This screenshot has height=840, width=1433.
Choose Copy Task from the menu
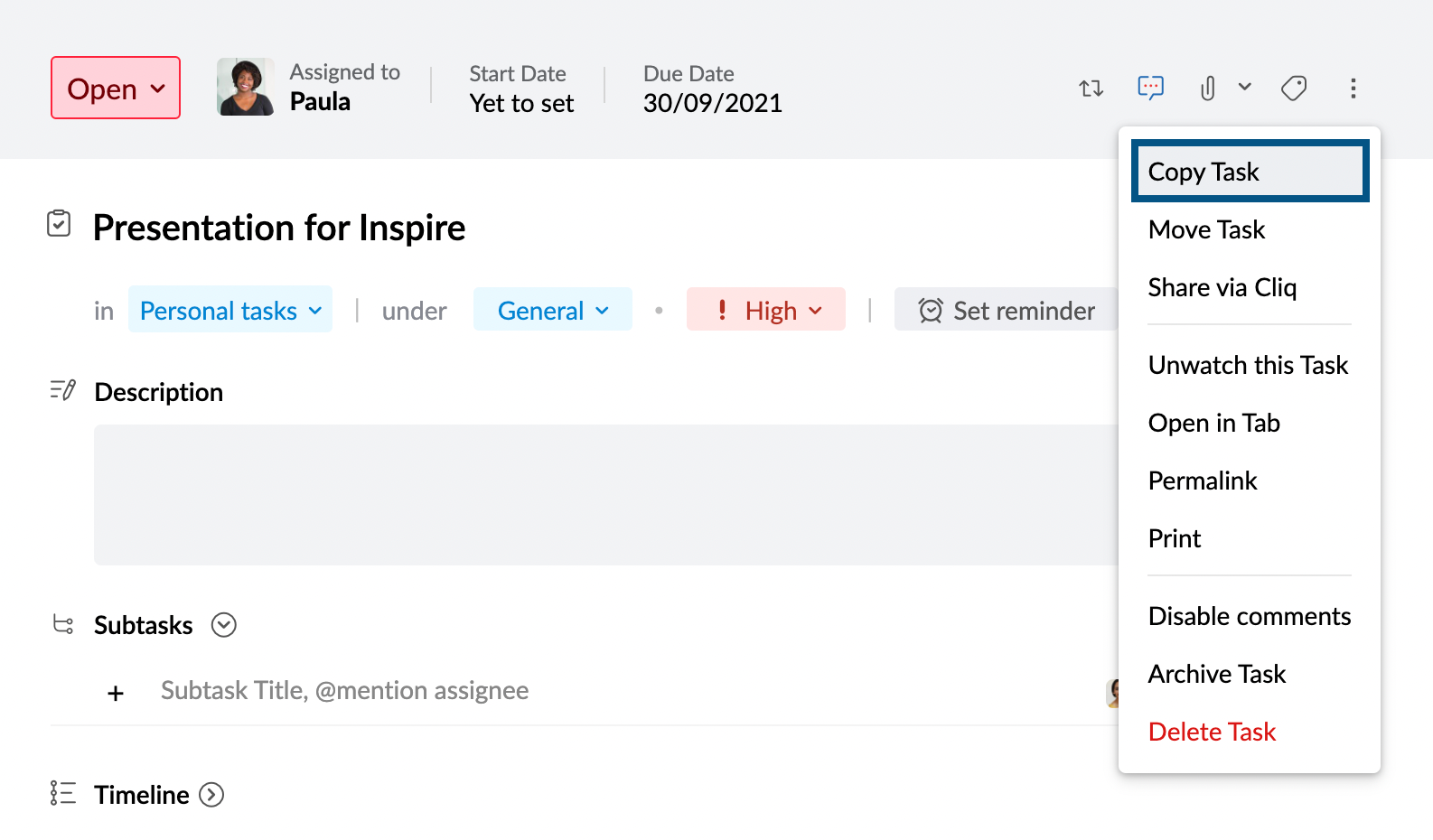(x=1249, y=172)
